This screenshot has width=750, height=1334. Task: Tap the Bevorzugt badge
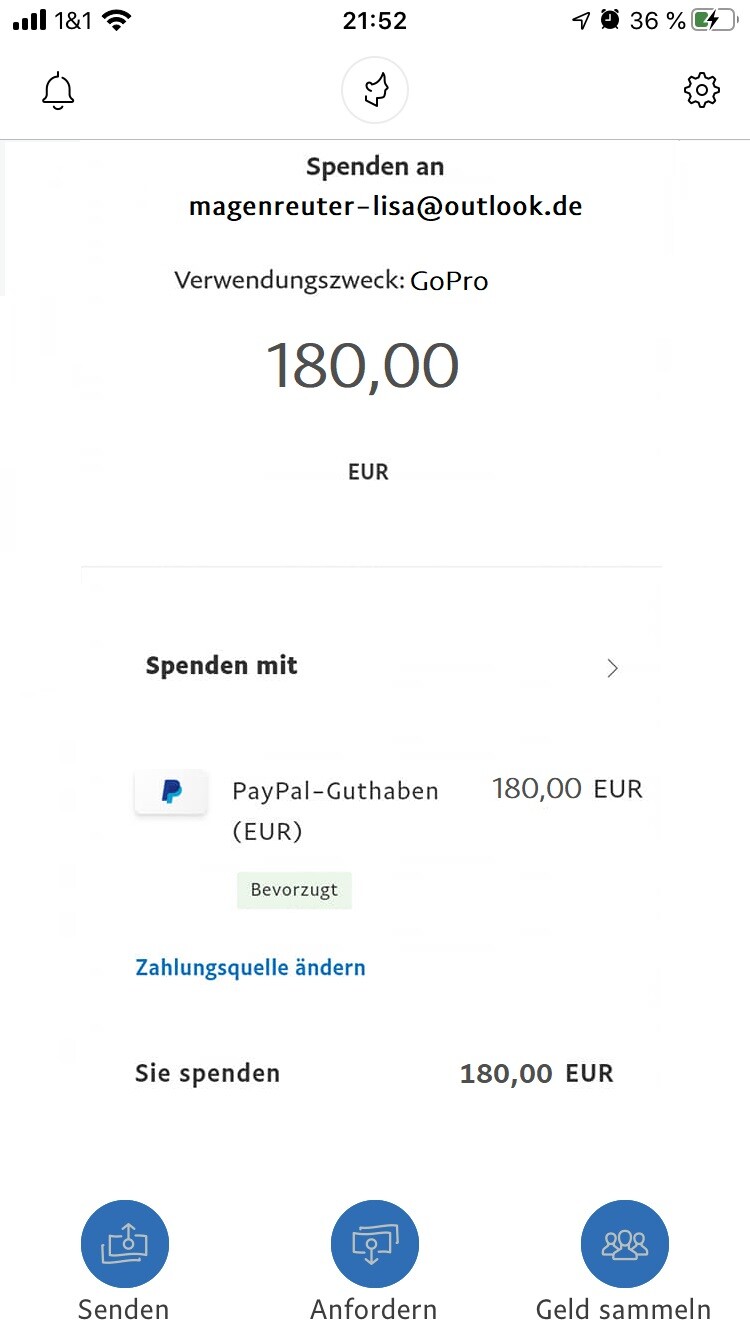(x=294, y=890)
